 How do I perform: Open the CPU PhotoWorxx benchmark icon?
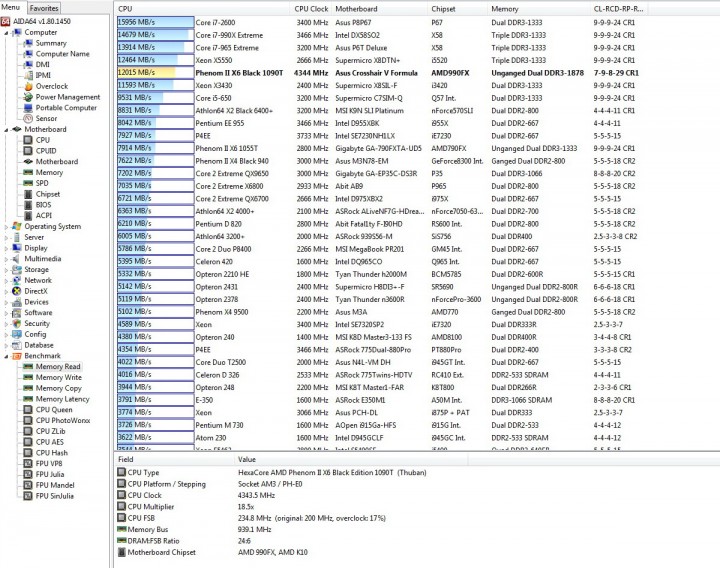(x=28, y=421)
